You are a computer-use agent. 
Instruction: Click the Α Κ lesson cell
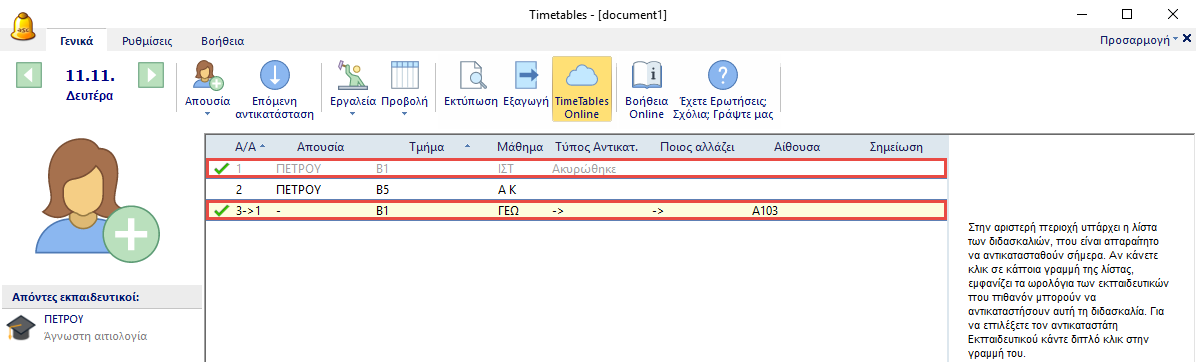506,189
